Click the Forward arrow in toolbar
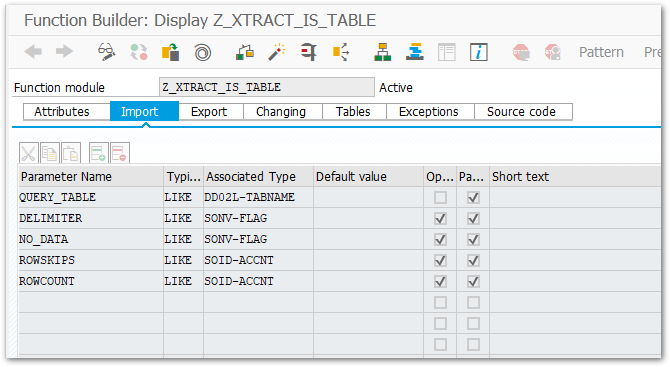The width and height of the screenshot is (670, 367). pos(64,52)
